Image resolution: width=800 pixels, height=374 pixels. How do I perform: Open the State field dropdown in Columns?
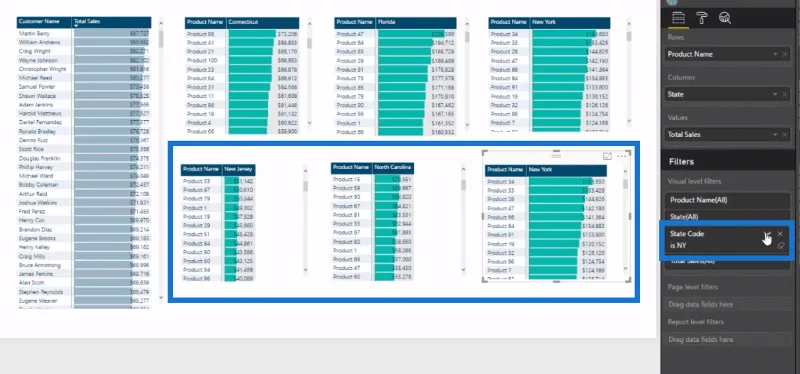click(775, 94)
